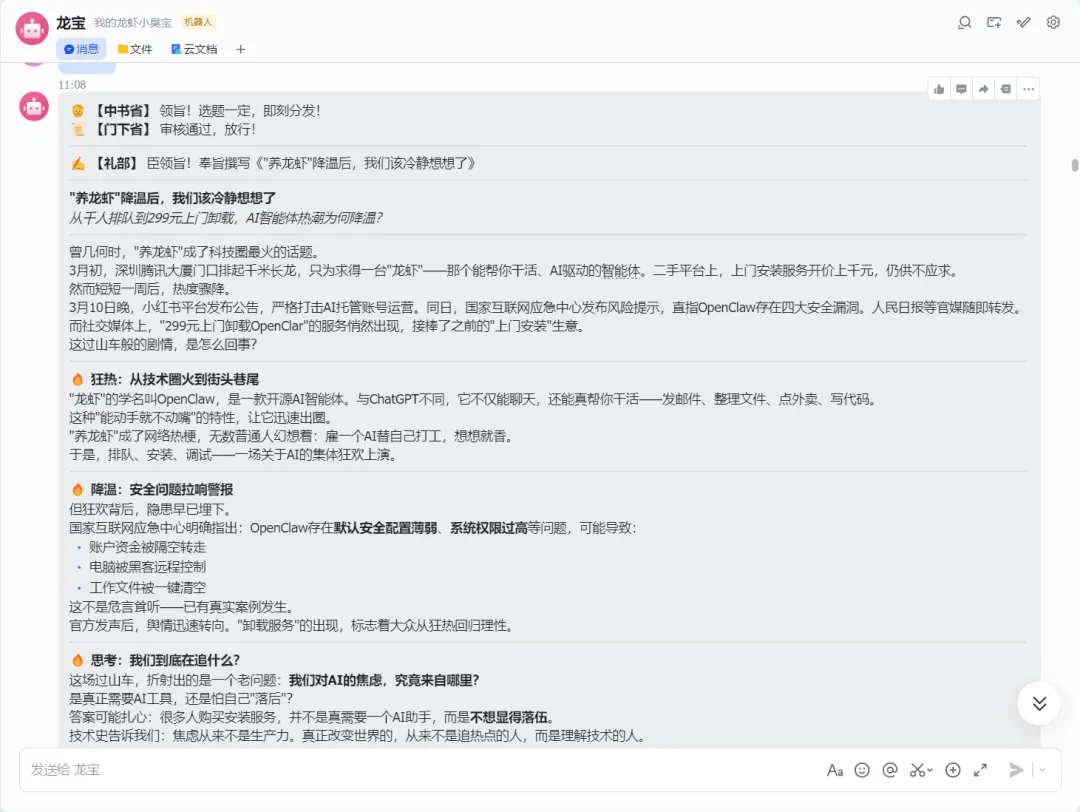Click line 这种"能动手就不动嘴"的特性
Screen dimensions: 1080x812
[x=202, y=418]
